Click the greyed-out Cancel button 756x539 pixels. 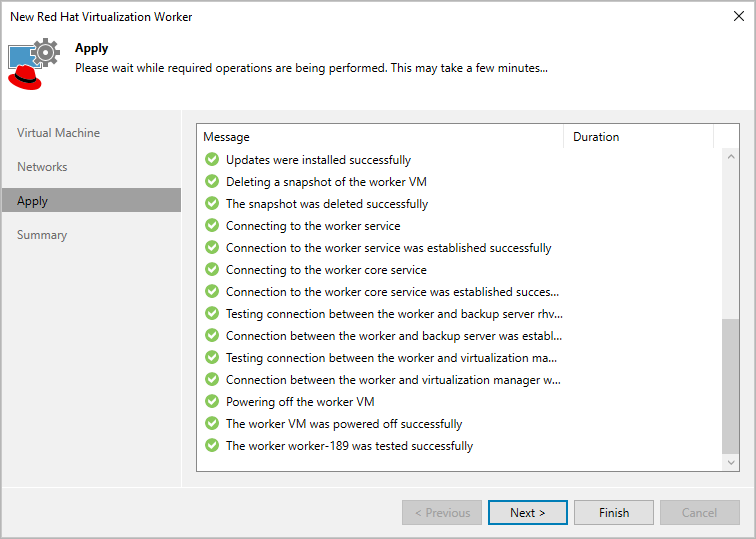[700, 512]
